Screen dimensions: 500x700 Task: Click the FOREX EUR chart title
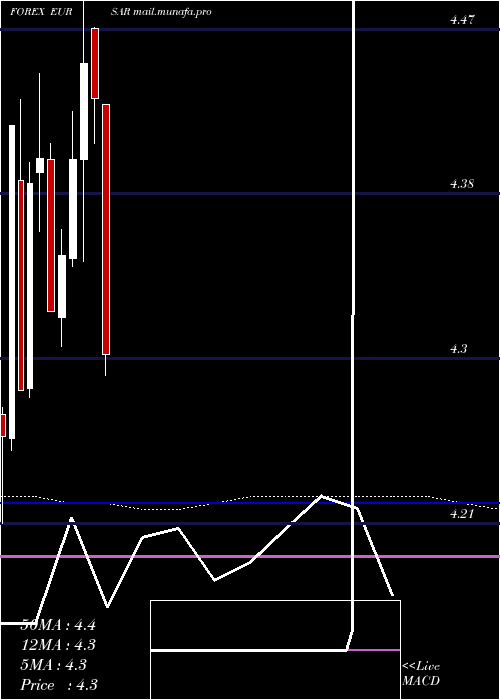(x=41, y=12)
